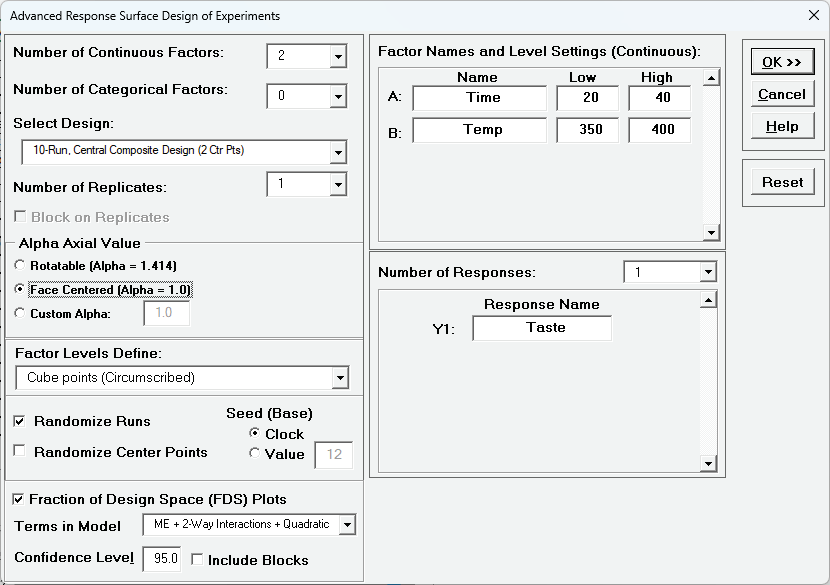Change the High value for Temp factor
Image resolution: width=830 pixels, height=585 pixels.
(658, 130)
